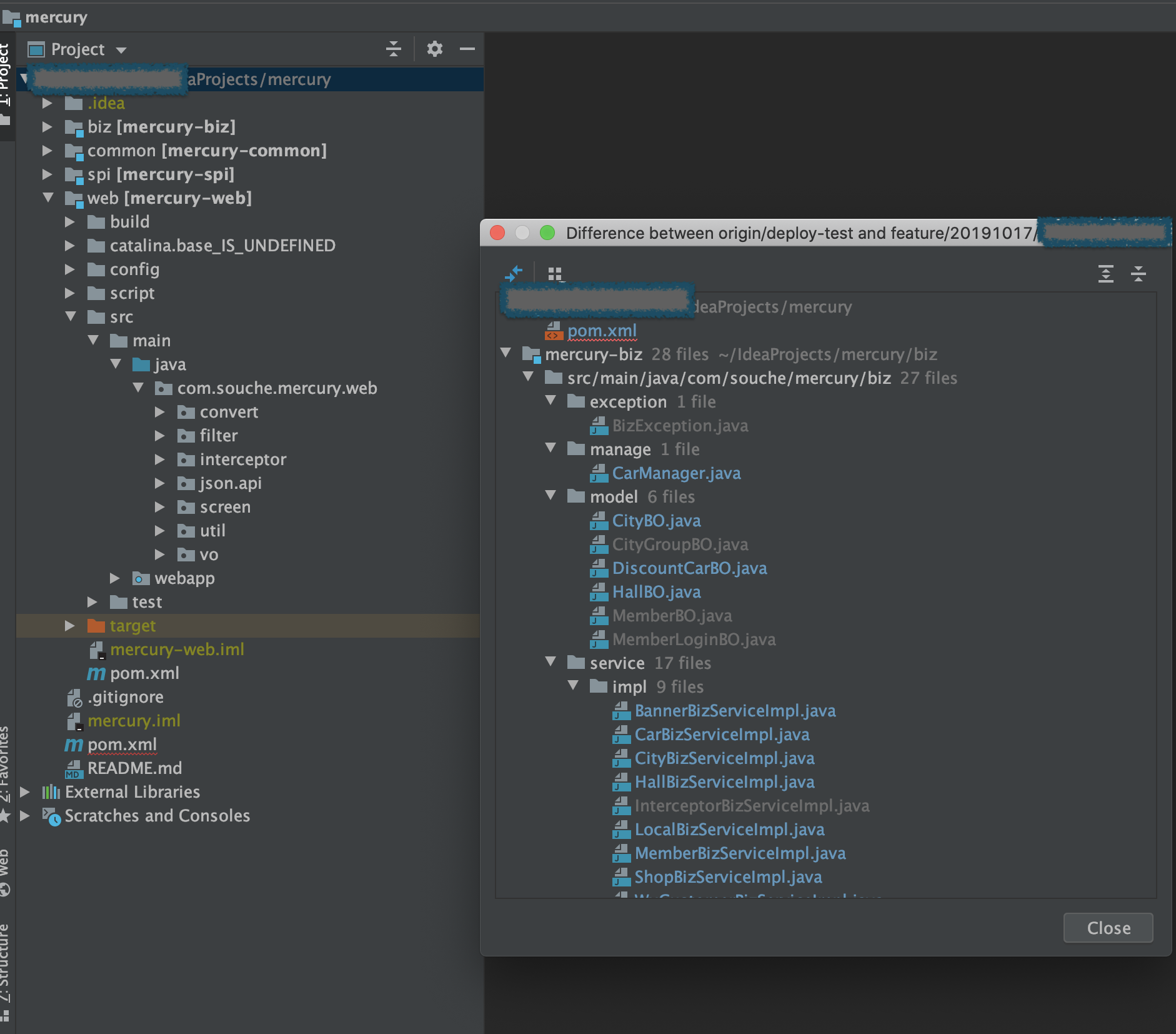The height and width of the screenshot is (1034, 1176).
Task: Expand the build folder
Action: [x=69, y=222]
